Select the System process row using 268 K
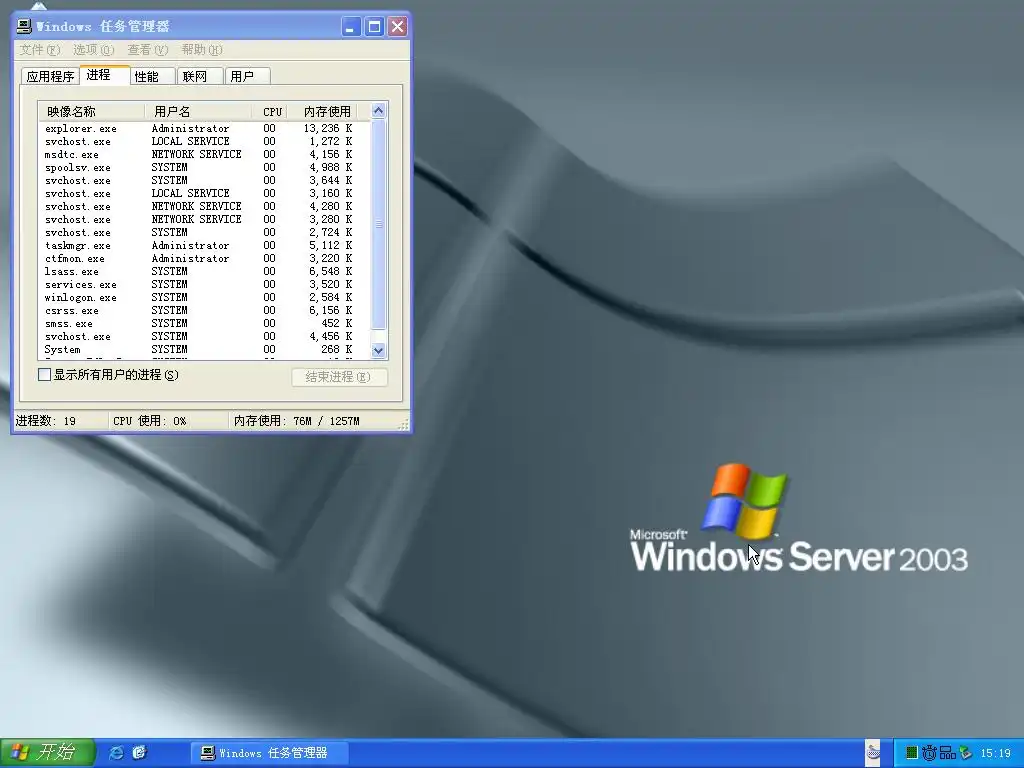 click(x=204, y=350)
